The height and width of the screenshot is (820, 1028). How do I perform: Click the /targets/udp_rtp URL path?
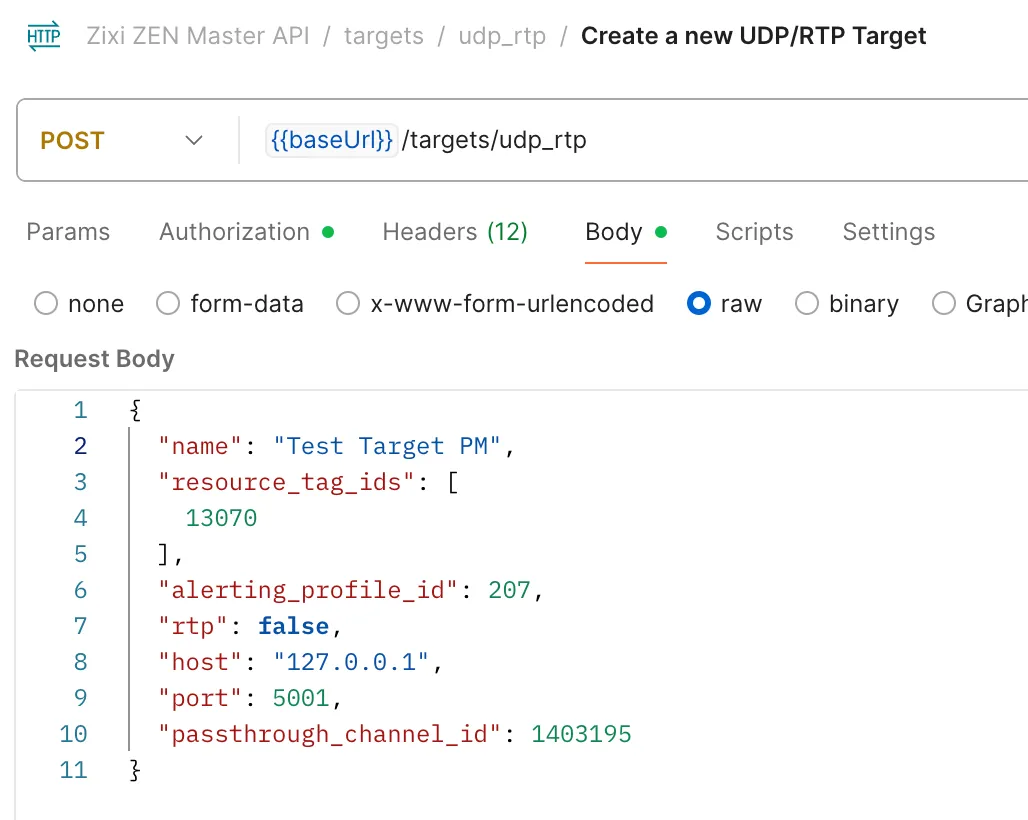coord(494,140)
